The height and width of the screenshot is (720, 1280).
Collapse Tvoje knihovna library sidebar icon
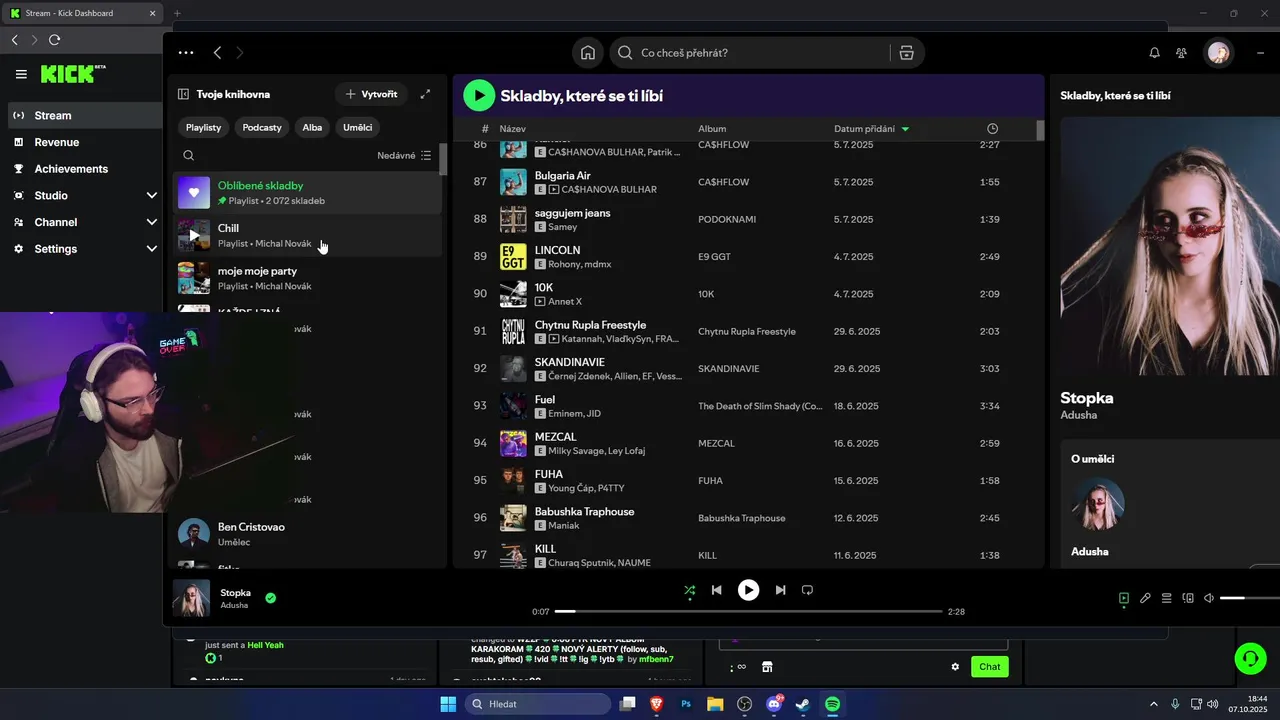click(x=183, y=94)
